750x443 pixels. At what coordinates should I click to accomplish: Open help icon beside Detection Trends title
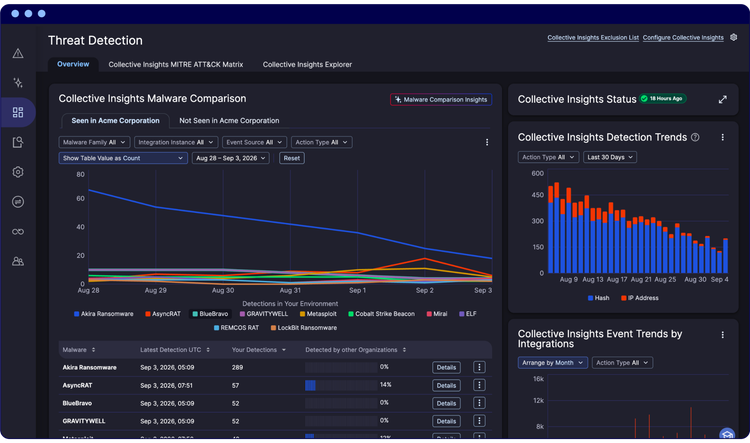pyautogui.click(x=695, y=137)
